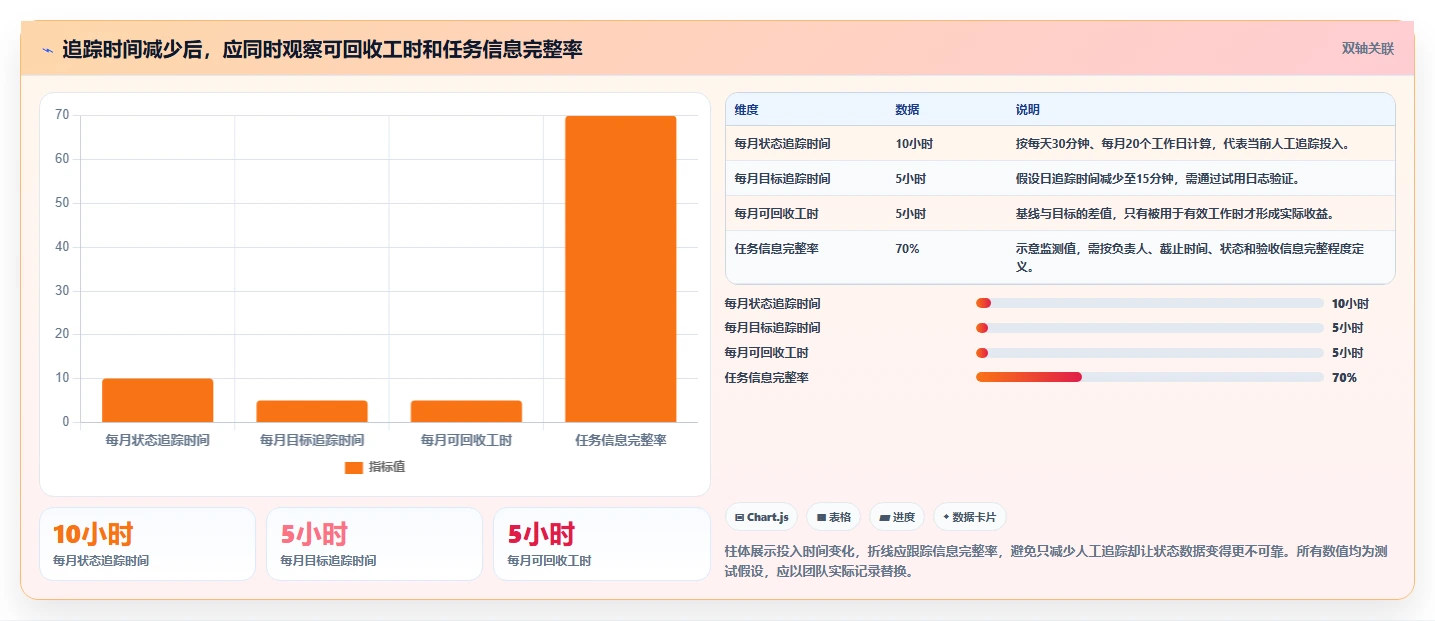Click the 每月可回收工时 table row label

click(776, 214)
